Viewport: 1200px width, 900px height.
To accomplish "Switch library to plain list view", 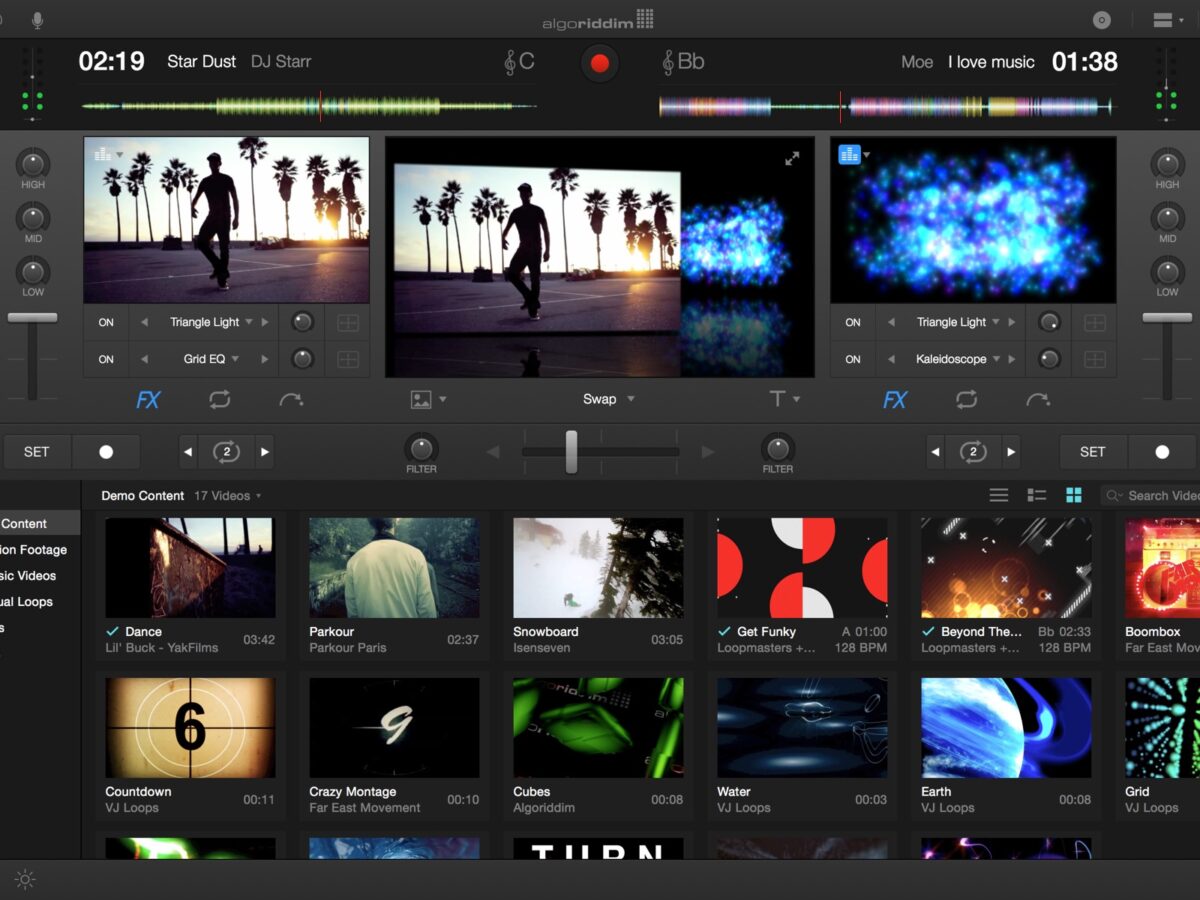I will pos(999,495).
